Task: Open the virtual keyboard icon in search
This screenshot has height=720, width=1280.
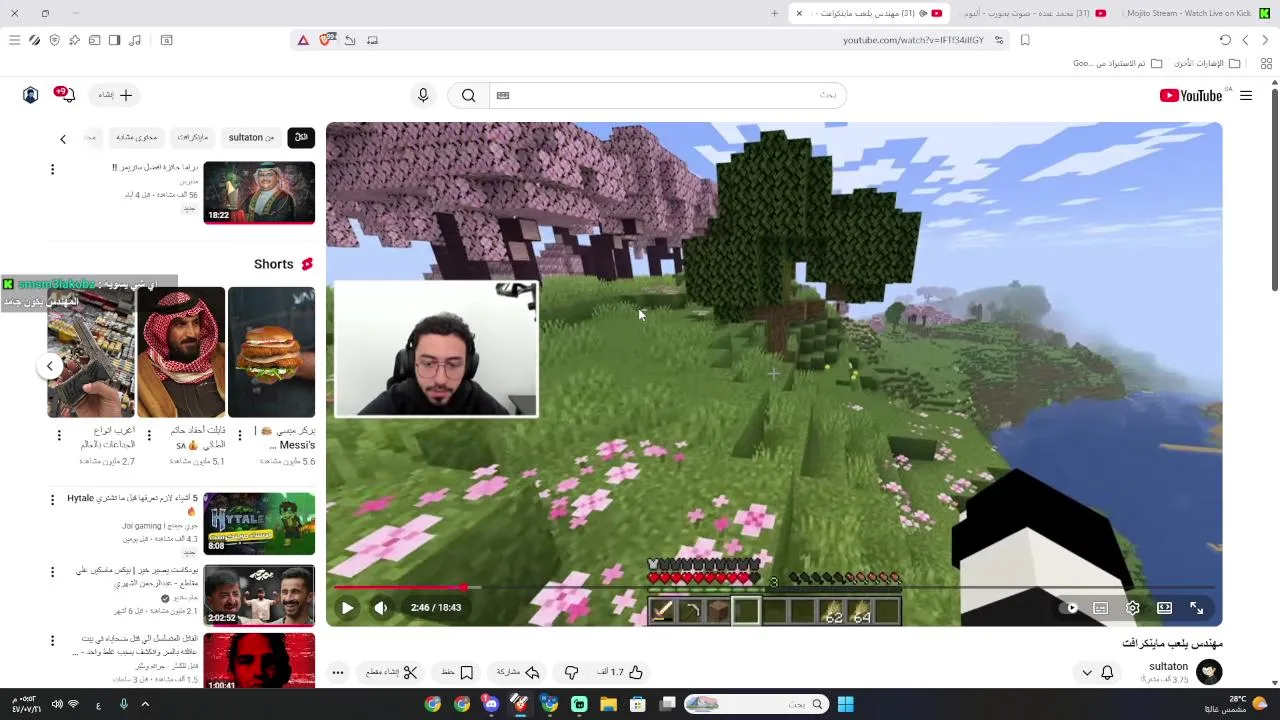Action: point(503,95)
